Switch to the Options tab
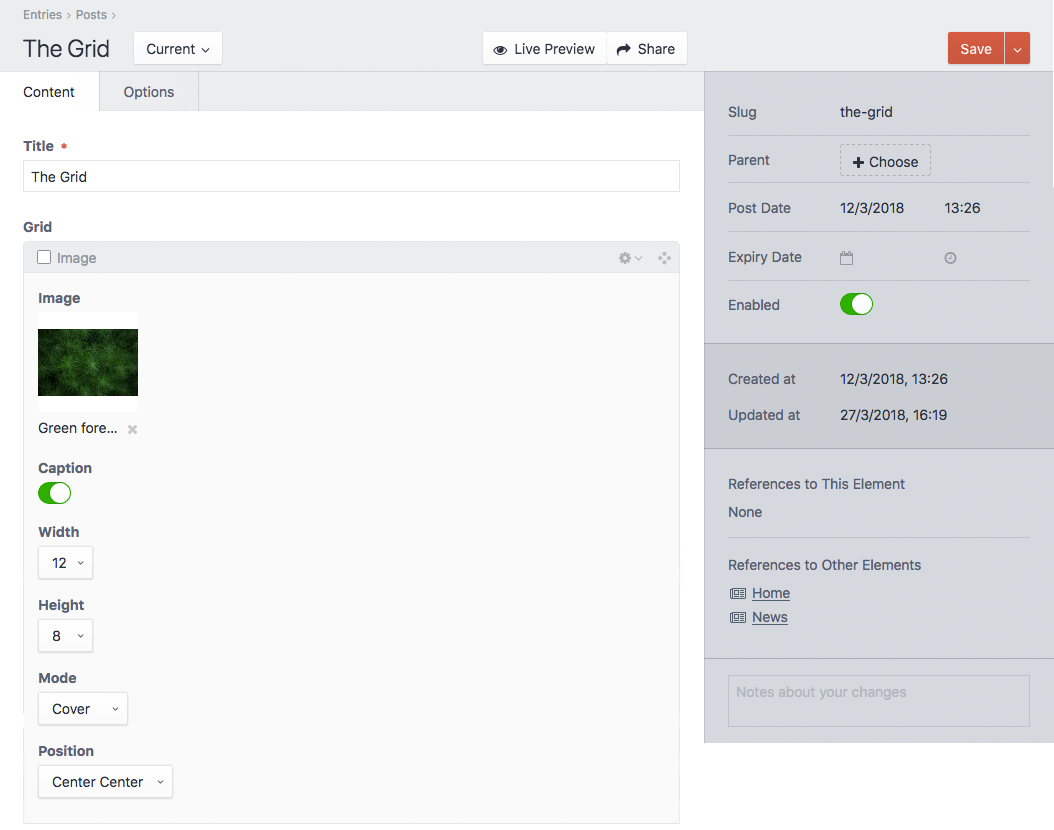Image resolution: width=1054 pixels, height=830 pixels. tap(148, 92)
